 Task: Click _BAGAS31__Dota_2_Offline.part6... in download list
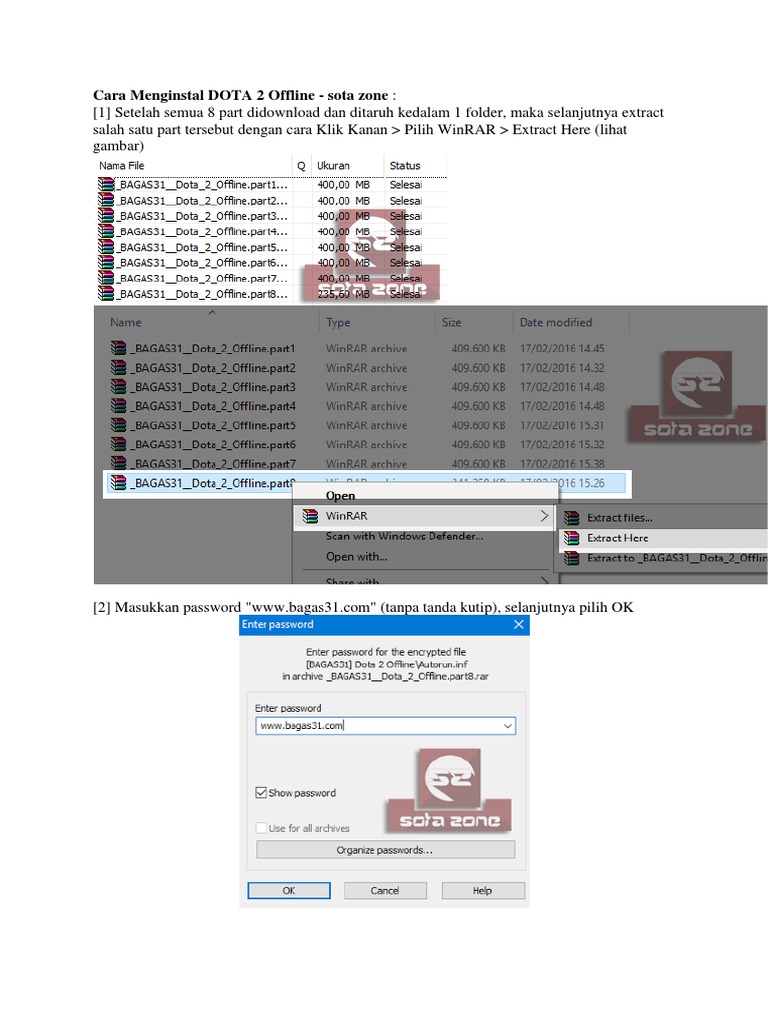[x=202, y=263]
